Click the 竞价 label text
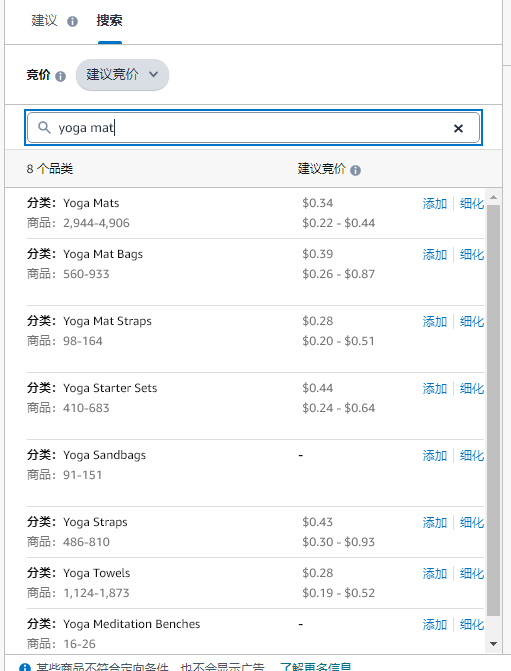The image size is (511, 671). [x=39, y=75]
